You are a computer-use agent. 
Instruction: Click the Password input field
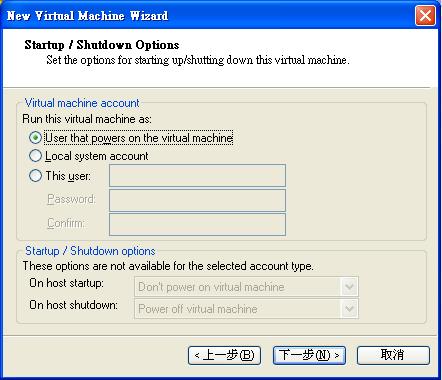click(197, 200)
